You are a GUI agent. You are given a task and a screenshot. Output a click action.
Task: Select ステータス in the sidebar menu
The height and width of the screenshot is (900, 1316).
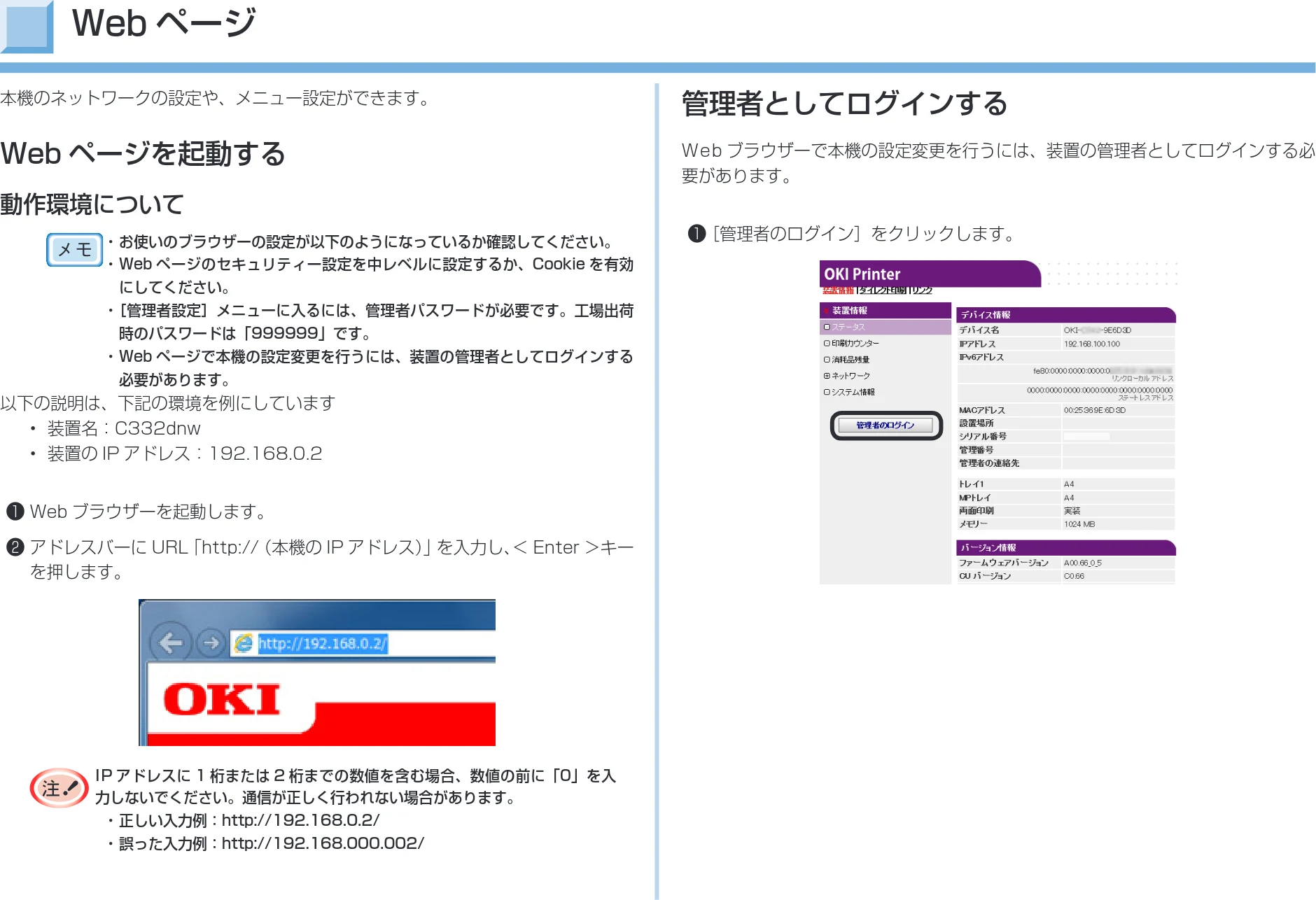click(885, 327)
